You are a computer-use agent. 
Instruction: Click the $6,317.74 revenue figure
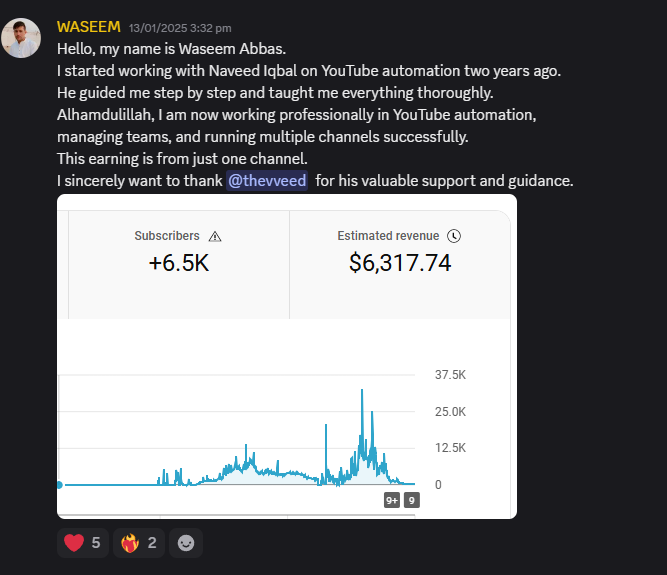(x=400, y=263)
